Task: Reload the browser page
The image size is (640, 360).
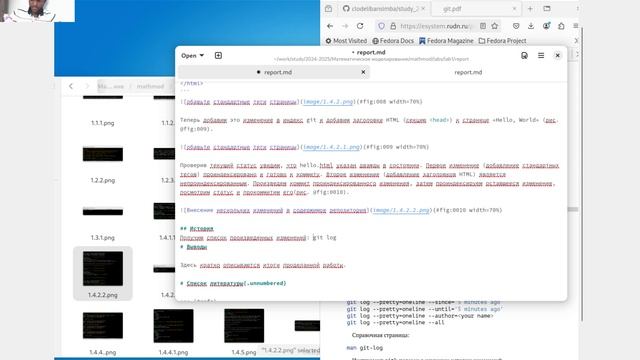Action: coord(360,26)
